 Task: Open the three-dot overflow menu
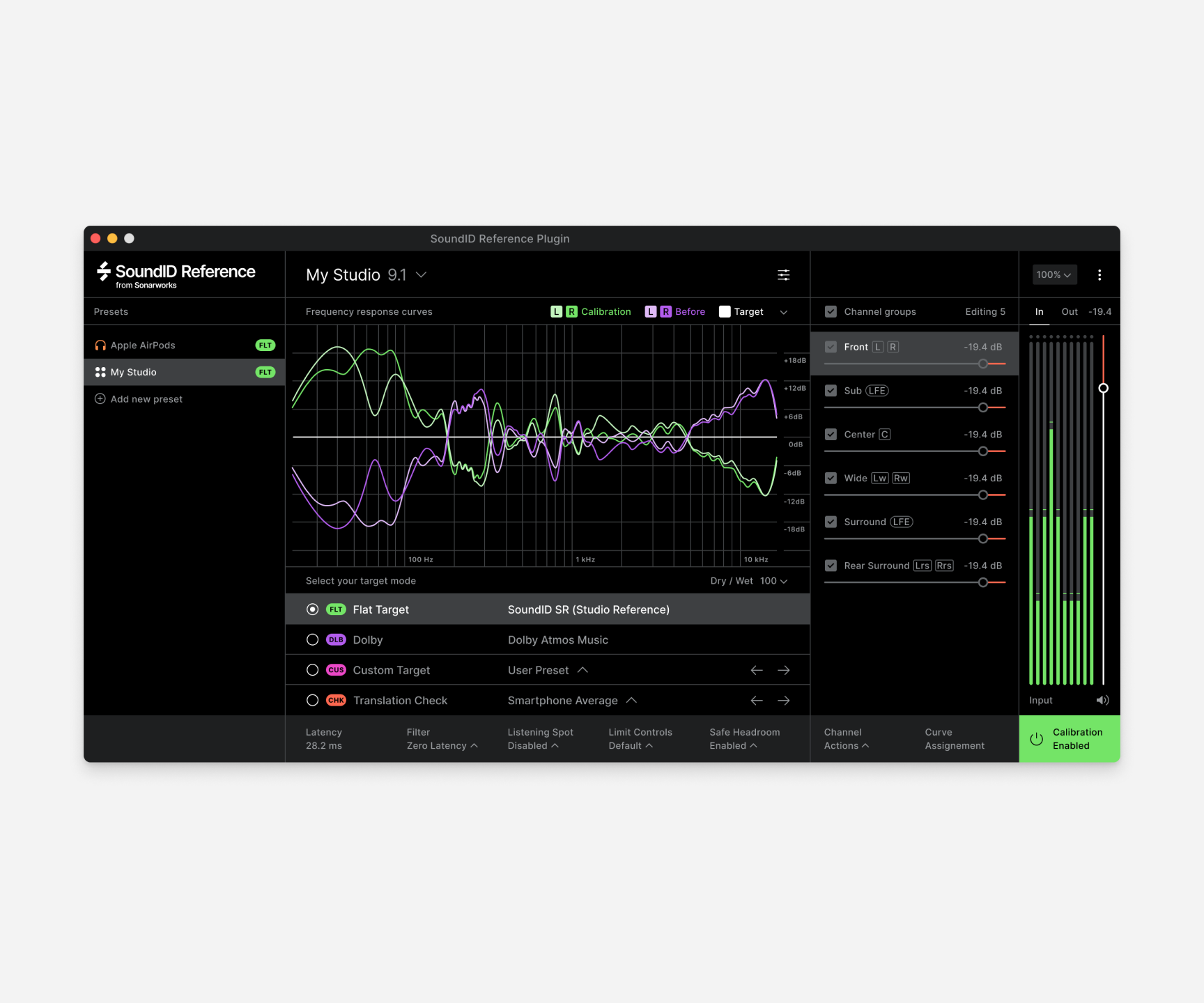[1099, 274]
